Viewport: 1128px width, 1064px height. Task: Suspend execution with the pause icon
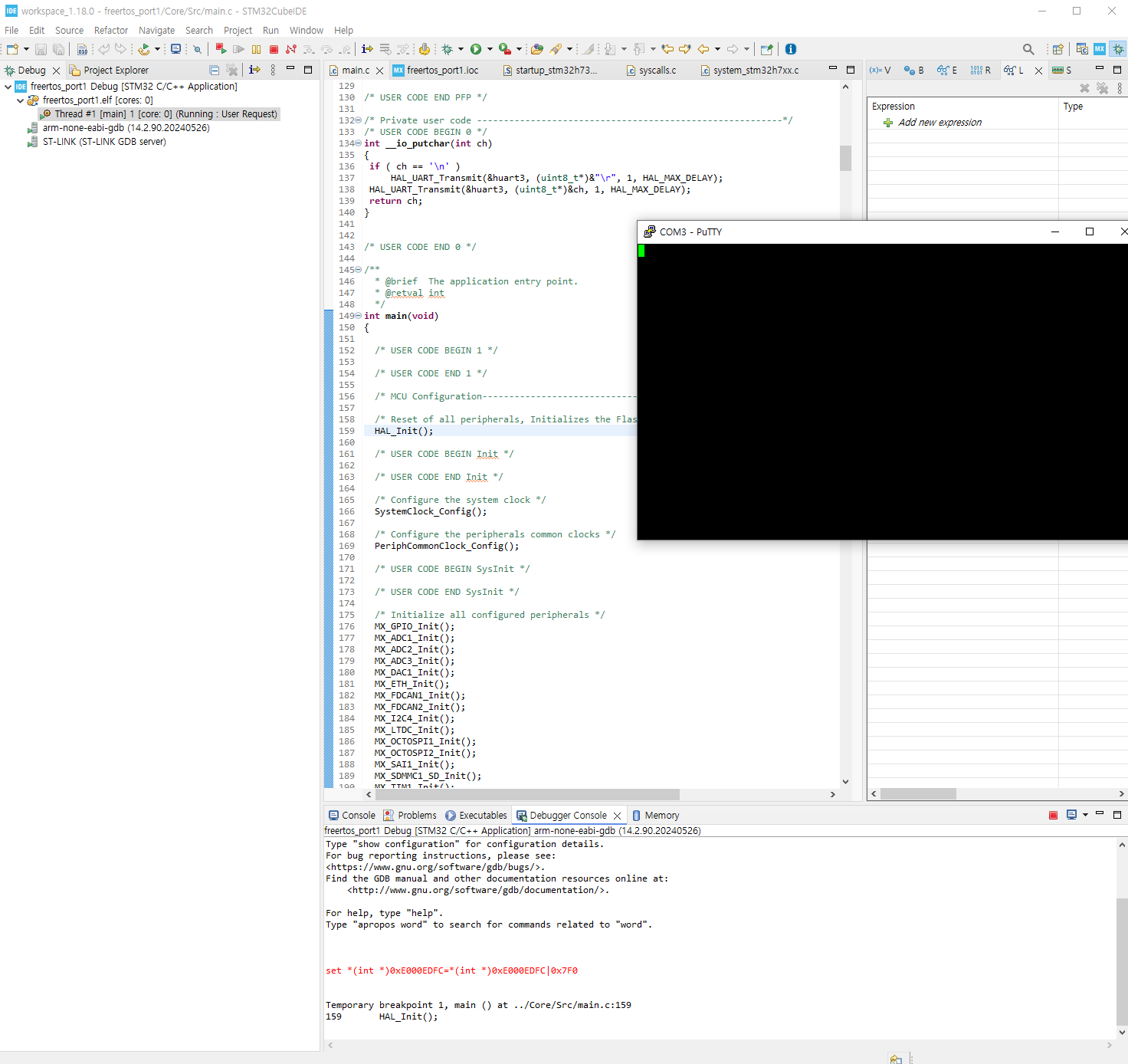pyautogui.click(x=256, y=49)
